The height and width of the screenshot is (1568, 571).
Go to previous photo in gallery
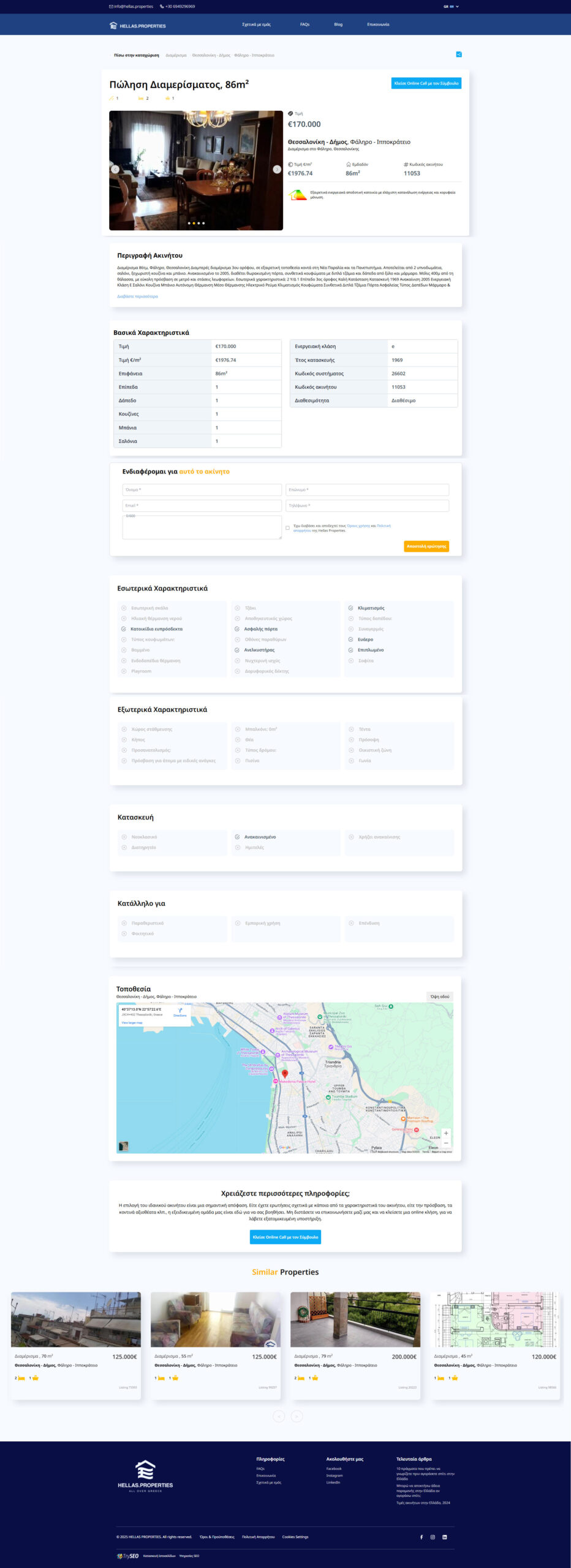click(x=115, y=170)
